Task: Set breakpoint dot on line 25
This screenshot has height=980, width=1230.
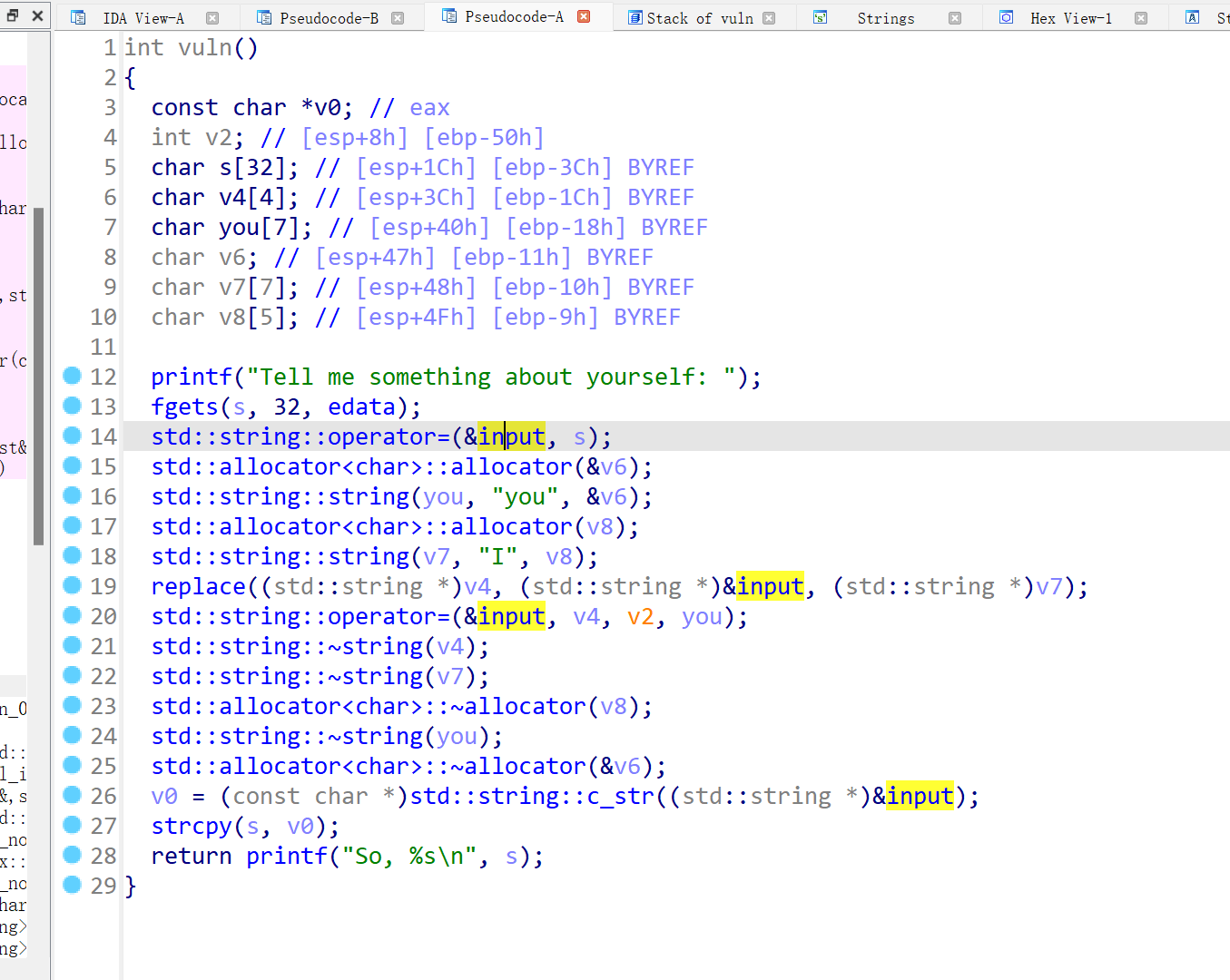Action: tap(73, 765)
